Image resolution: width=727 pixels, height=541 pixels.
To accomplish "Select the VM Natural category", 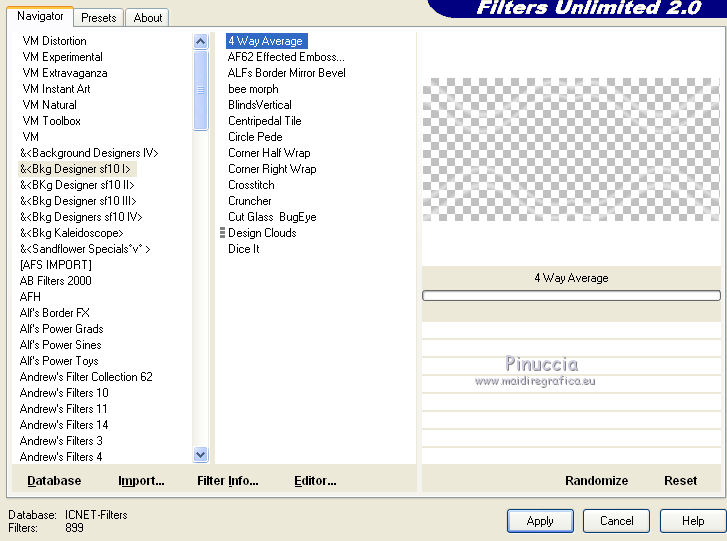I will coord(50,105).
